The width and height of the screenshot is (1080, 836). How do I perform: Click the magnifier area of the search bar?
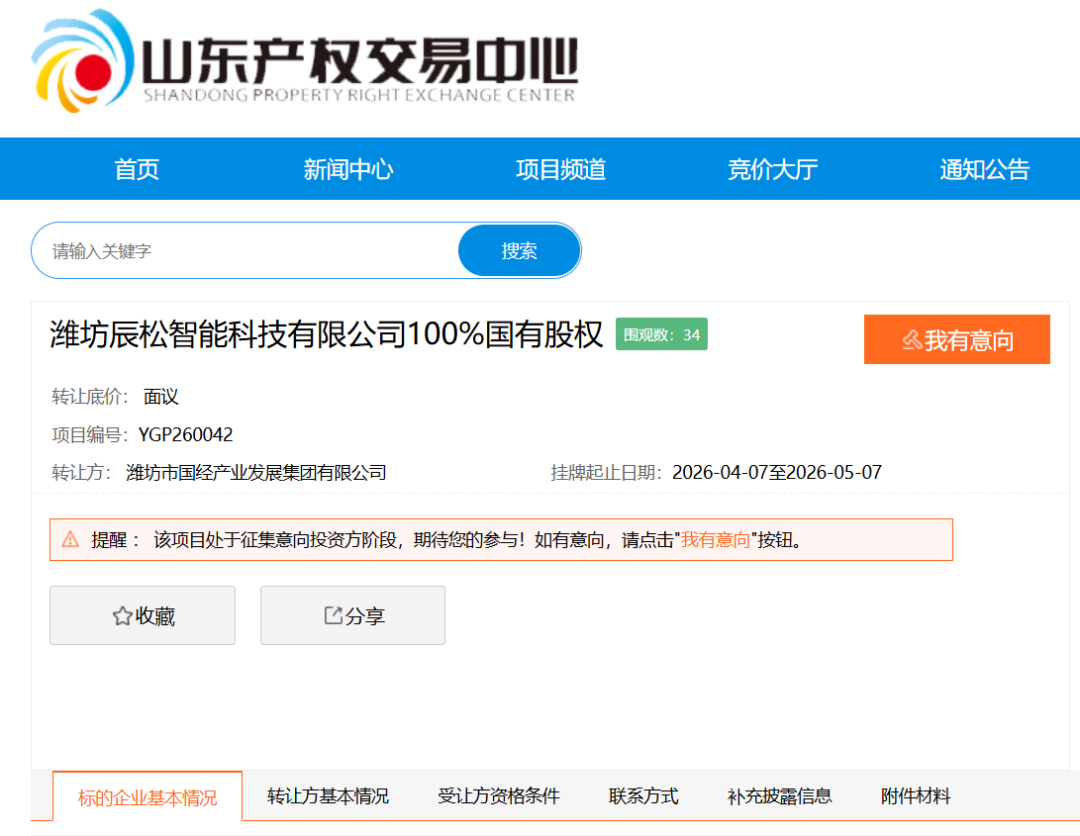[x=519, y=250]
